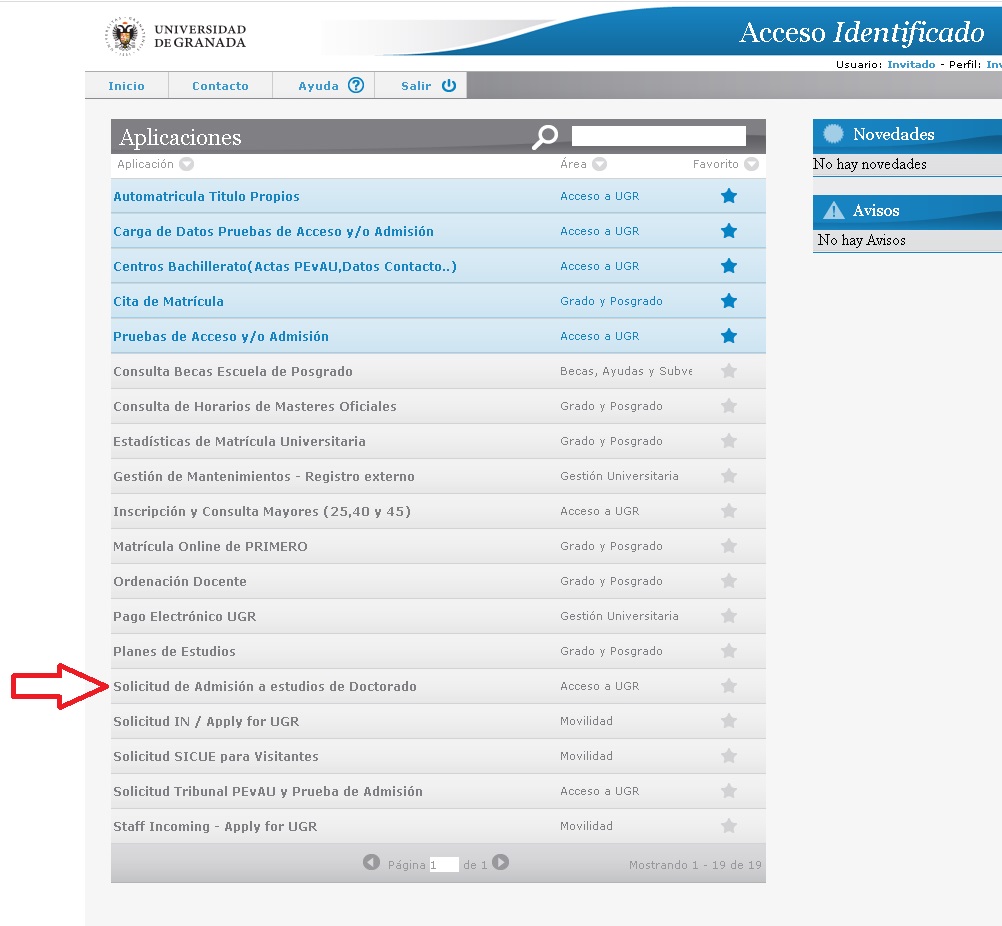The width and height of the screenshot is (1002, 926).
Task: Click the Salir power icon
Action: tap(448, 86)
